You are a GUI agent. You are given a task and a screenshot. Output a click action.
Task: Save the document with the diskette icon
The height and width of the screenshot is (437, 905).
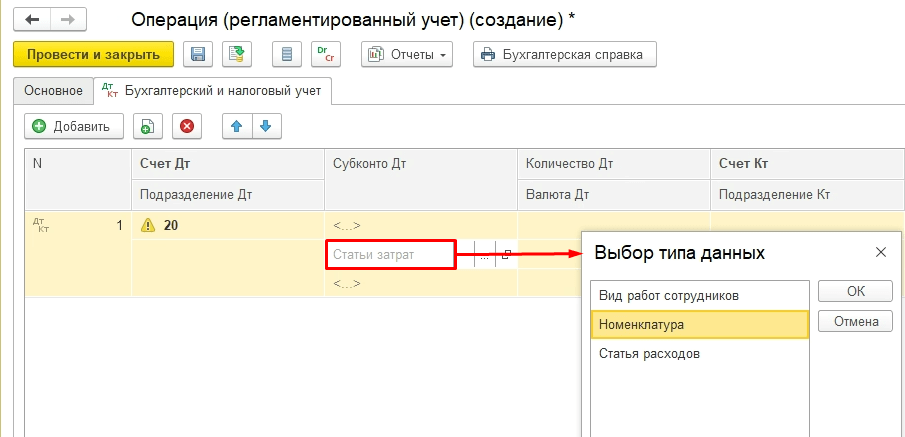[197, 55]
